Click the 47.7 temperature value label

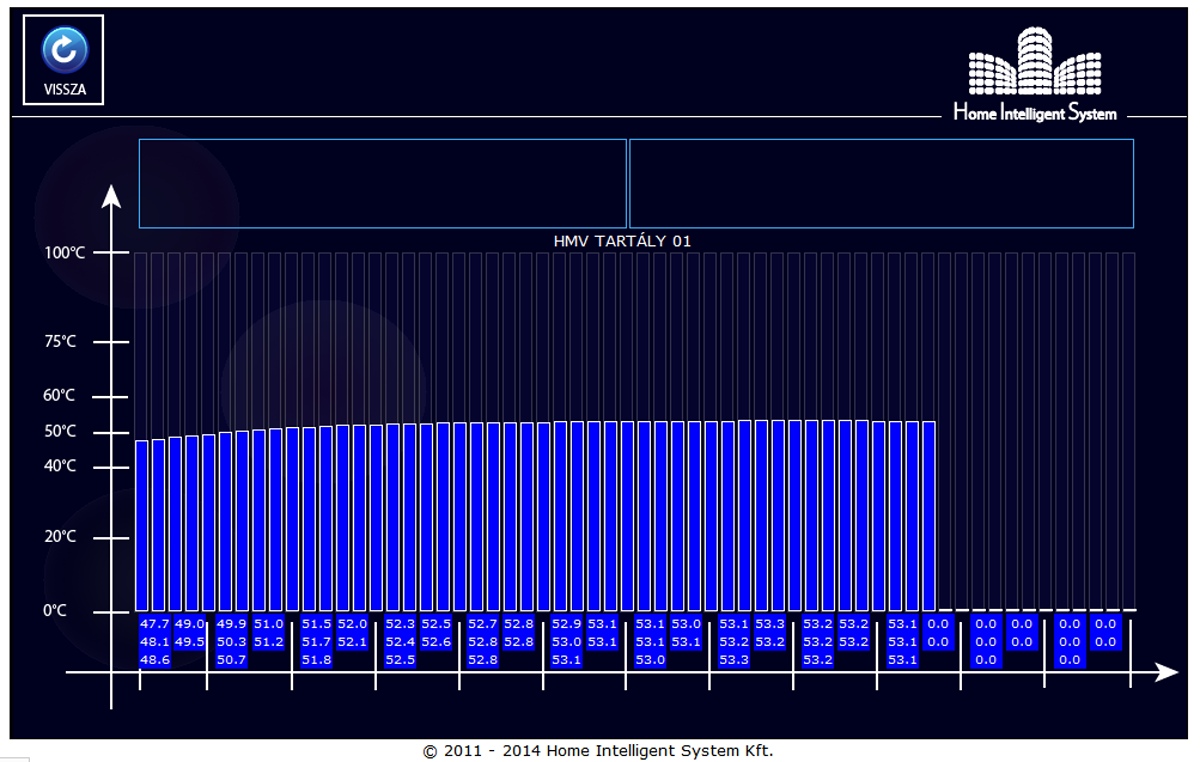(154, 624)
